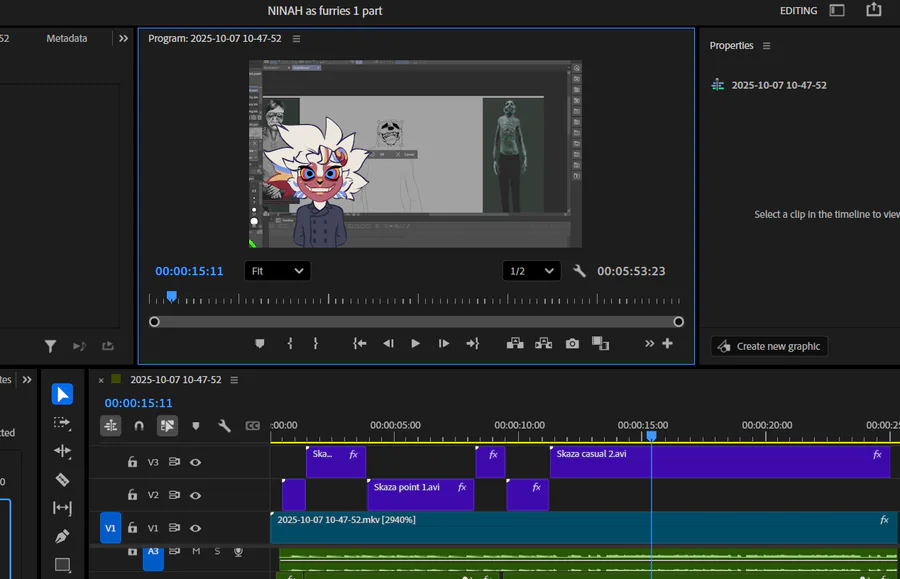900x579 pixels.
Task: Select the 2025-10-07 10-47-52 timeline tab
Action: point(176,380)
